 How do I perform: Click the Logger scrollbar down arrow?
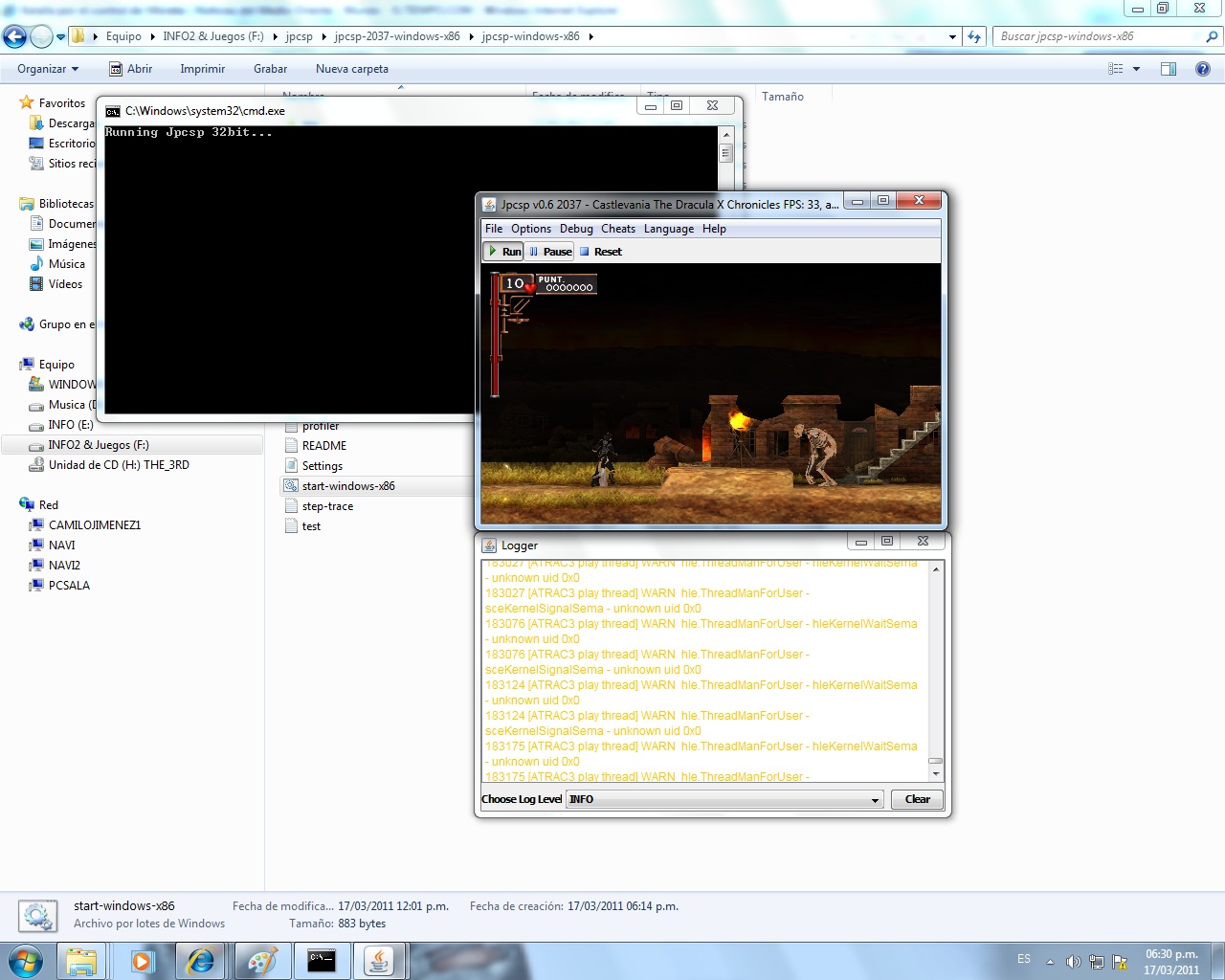click(x=936, y=773)
